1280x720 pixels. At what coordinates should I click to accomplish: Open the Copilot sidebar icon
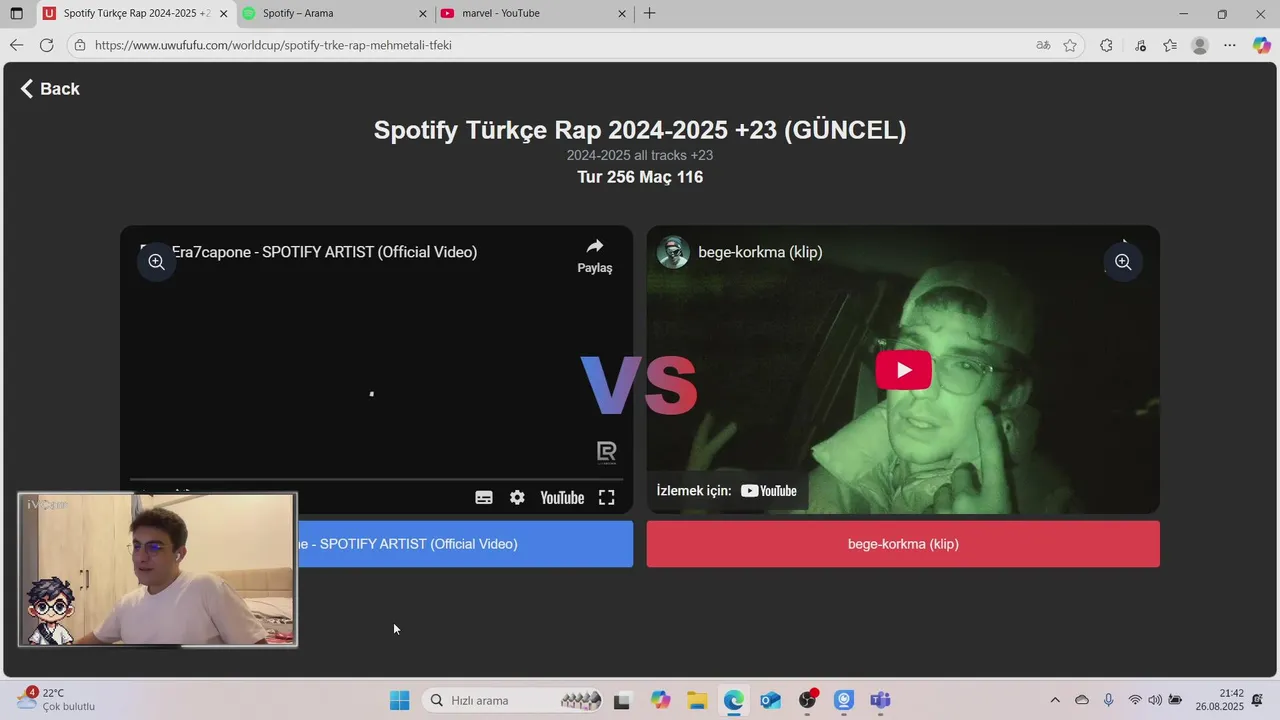coord(1262,45)
